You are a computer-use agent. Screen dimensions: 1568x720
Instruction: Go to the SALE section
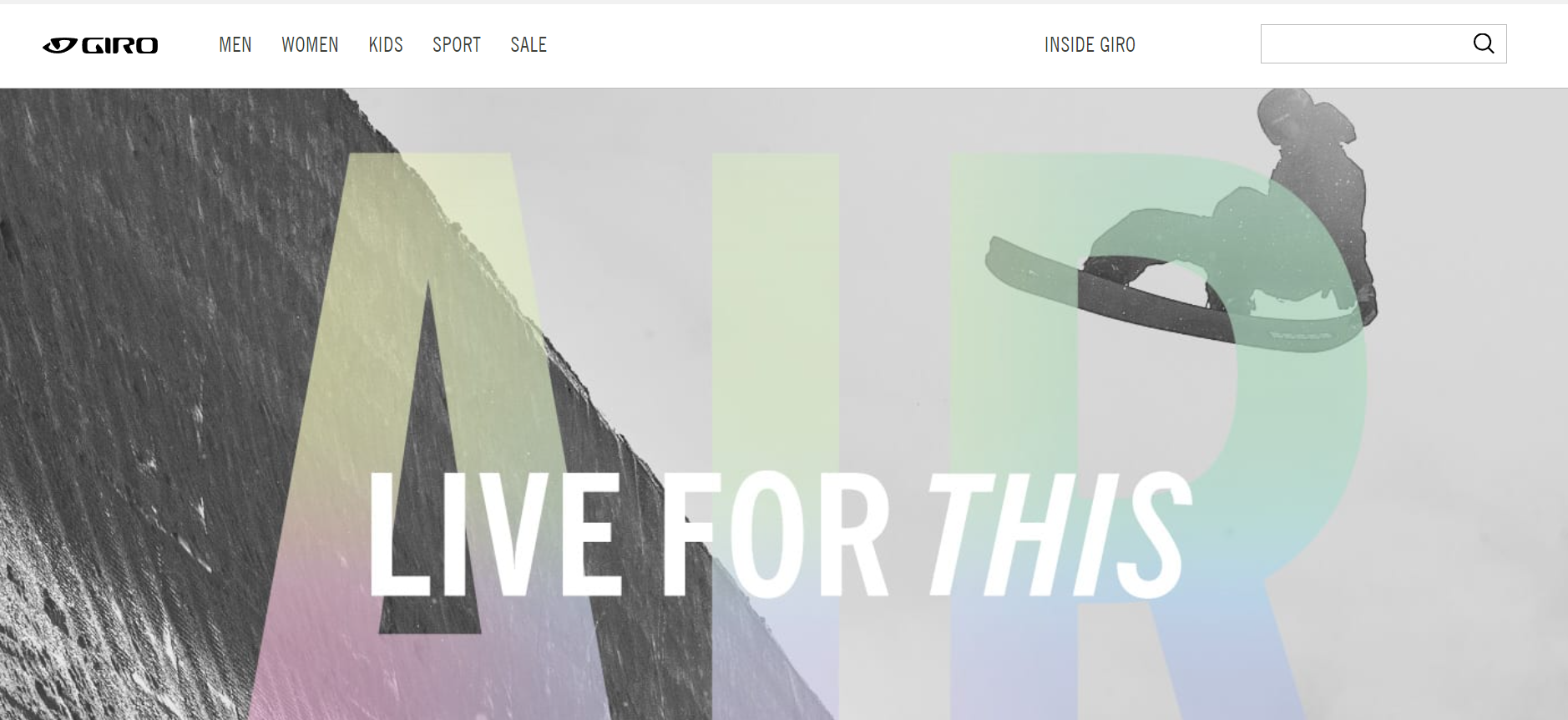pos(529,44)
